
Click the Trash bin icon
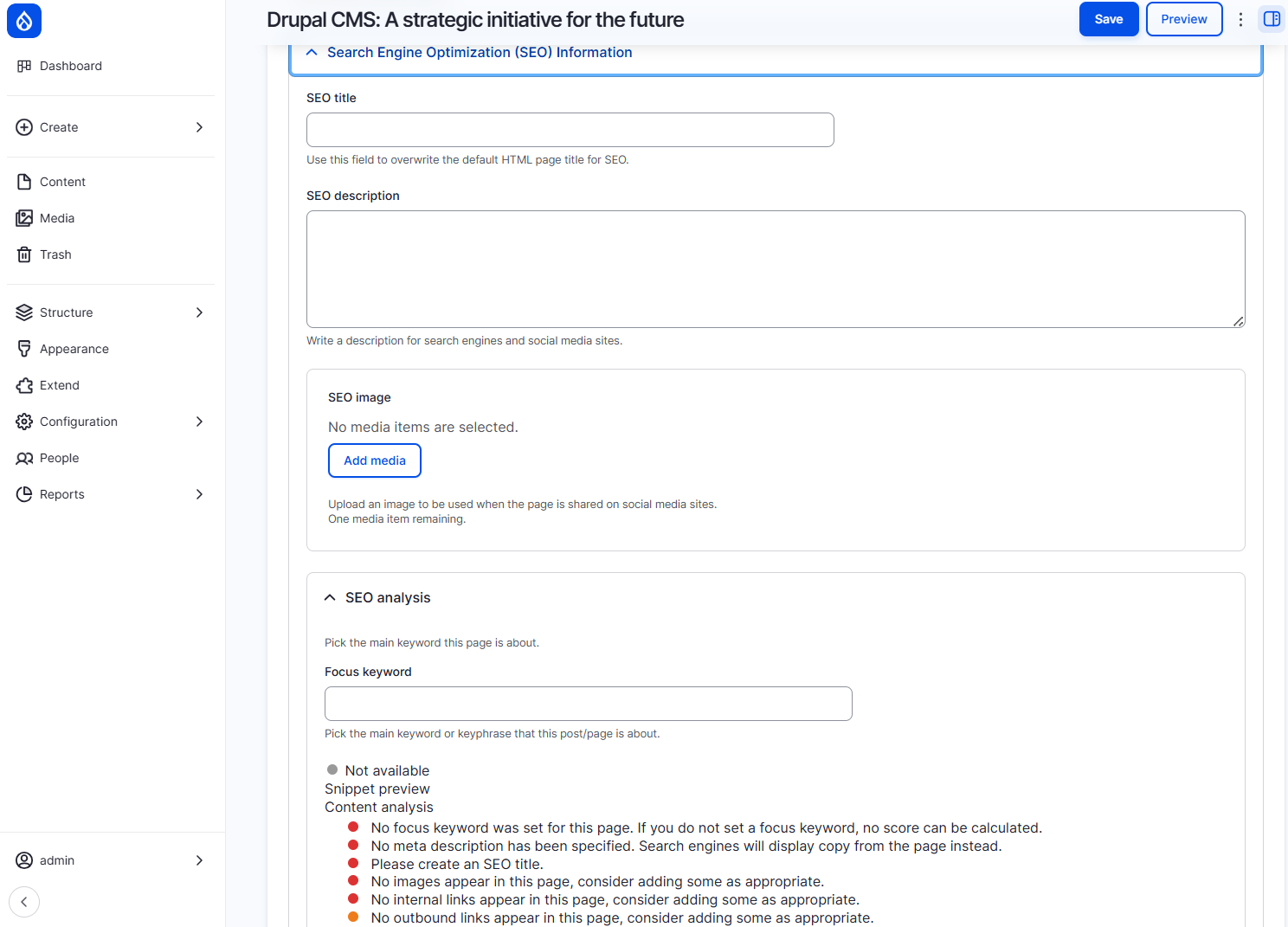(24, 254)
